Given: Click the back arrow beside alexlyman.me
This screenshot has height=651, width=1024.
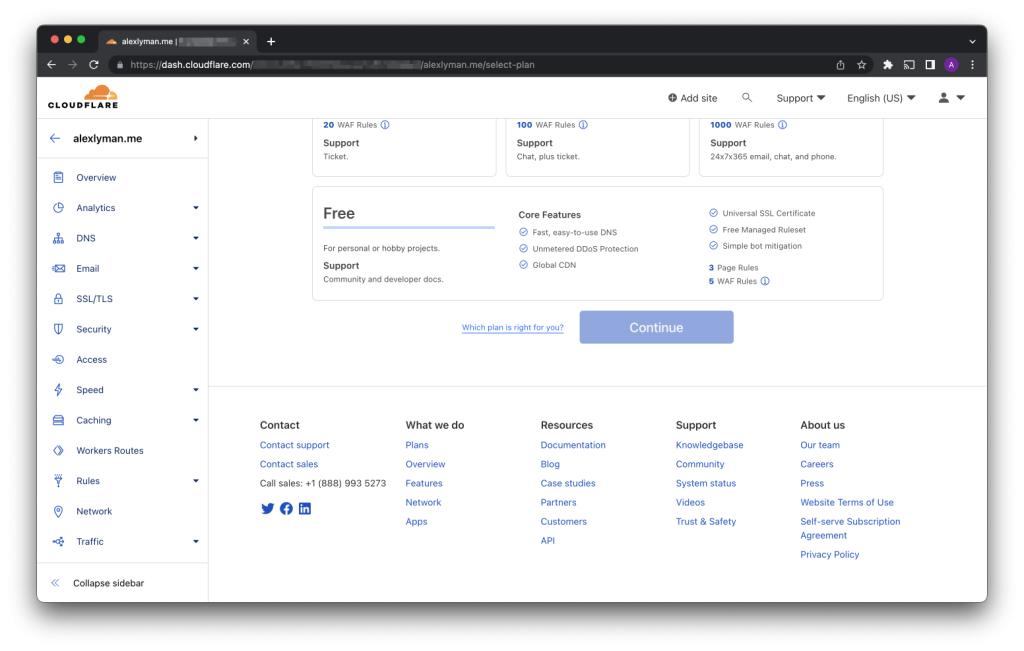Looking at the screenshot, I should 55,139.
